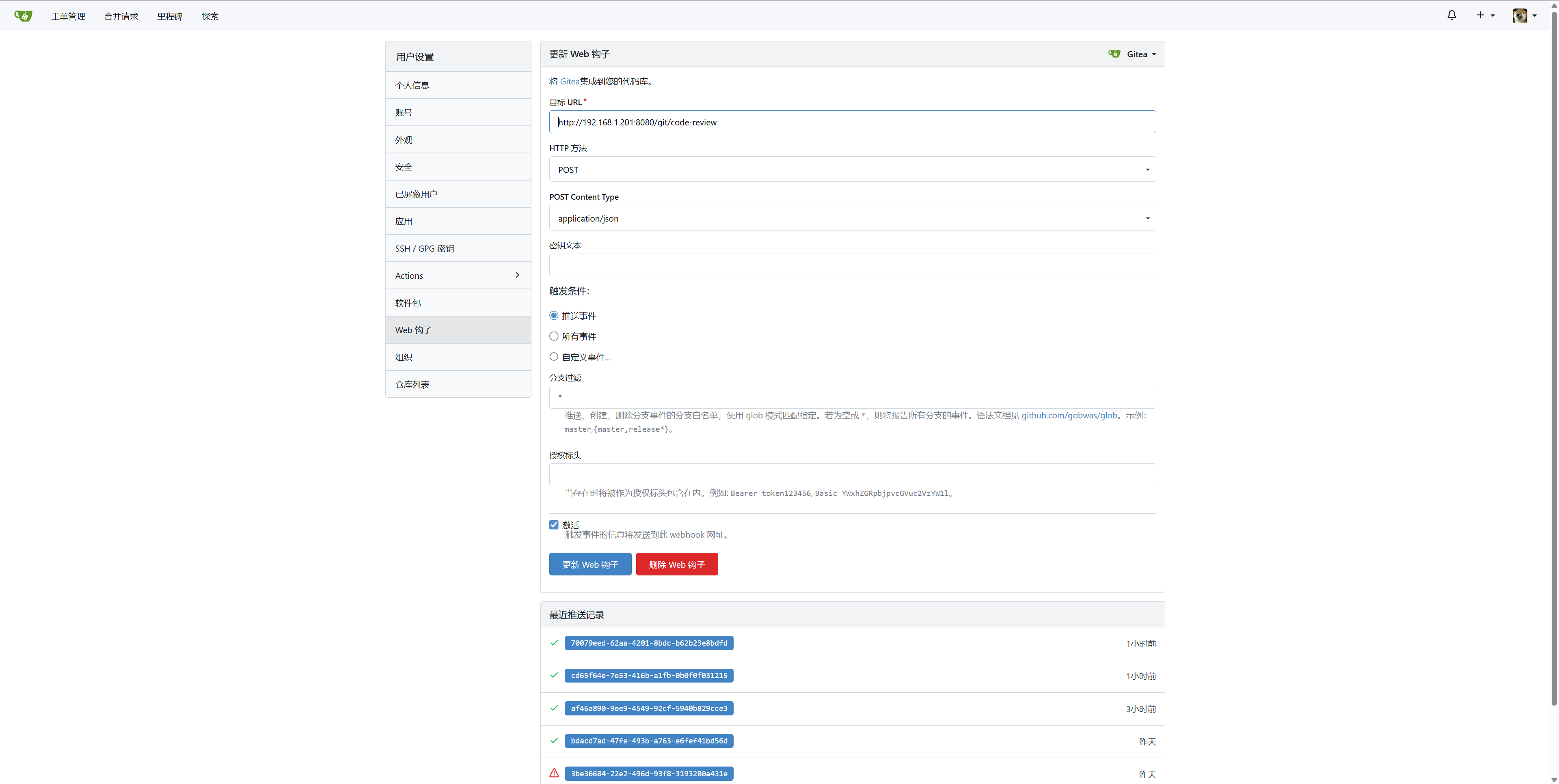Click the green checkmark of delivery bdacd7ad
The height and width of the screenshot is (784, 1559).
[x=554, y=741]
